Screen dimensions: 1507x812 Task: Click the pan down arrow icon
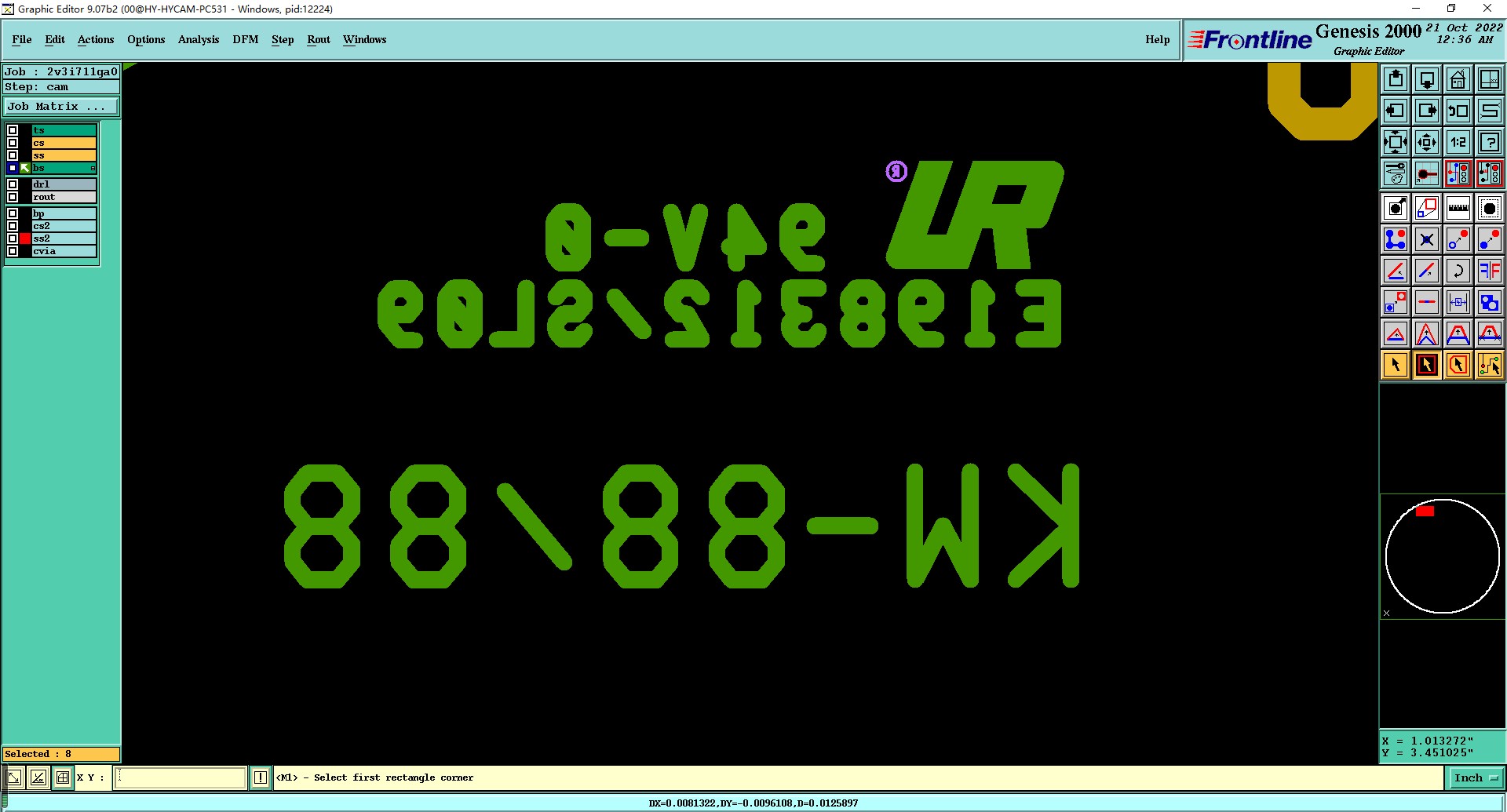[1427, 79]
